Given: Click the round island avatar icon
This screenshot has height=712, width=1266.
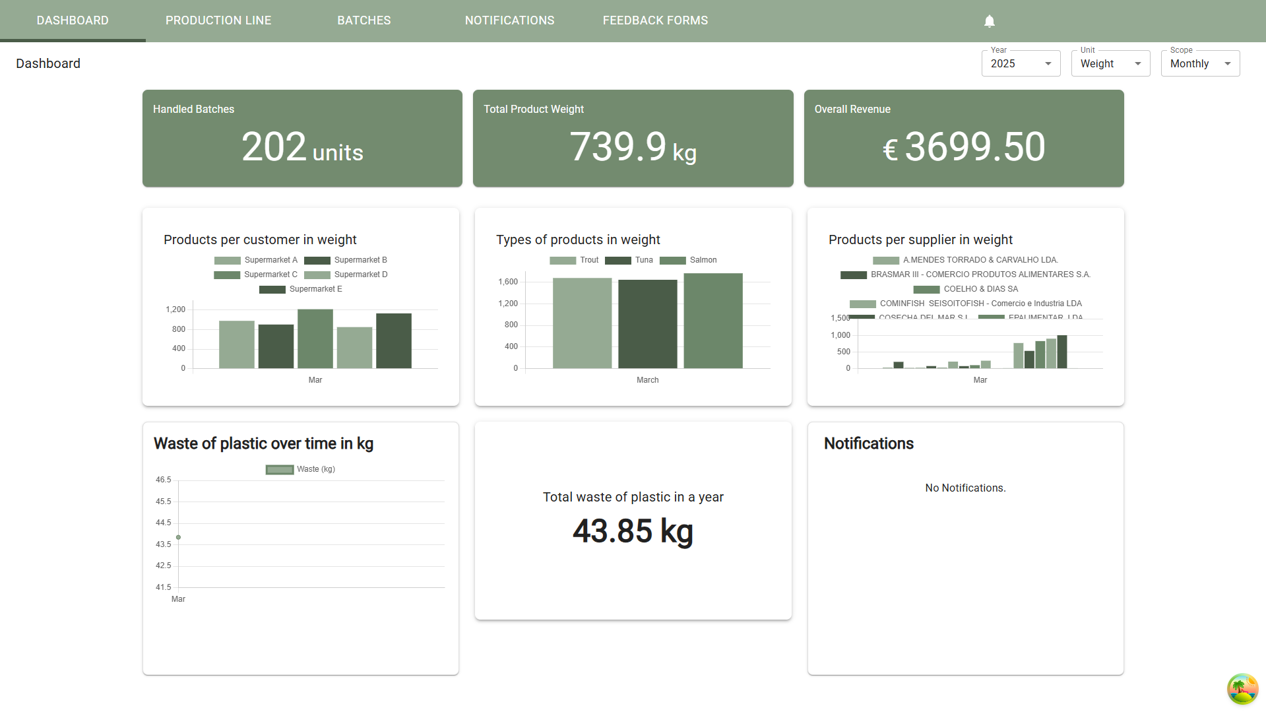Looking at the screenshot, I should pos(1242,689).
